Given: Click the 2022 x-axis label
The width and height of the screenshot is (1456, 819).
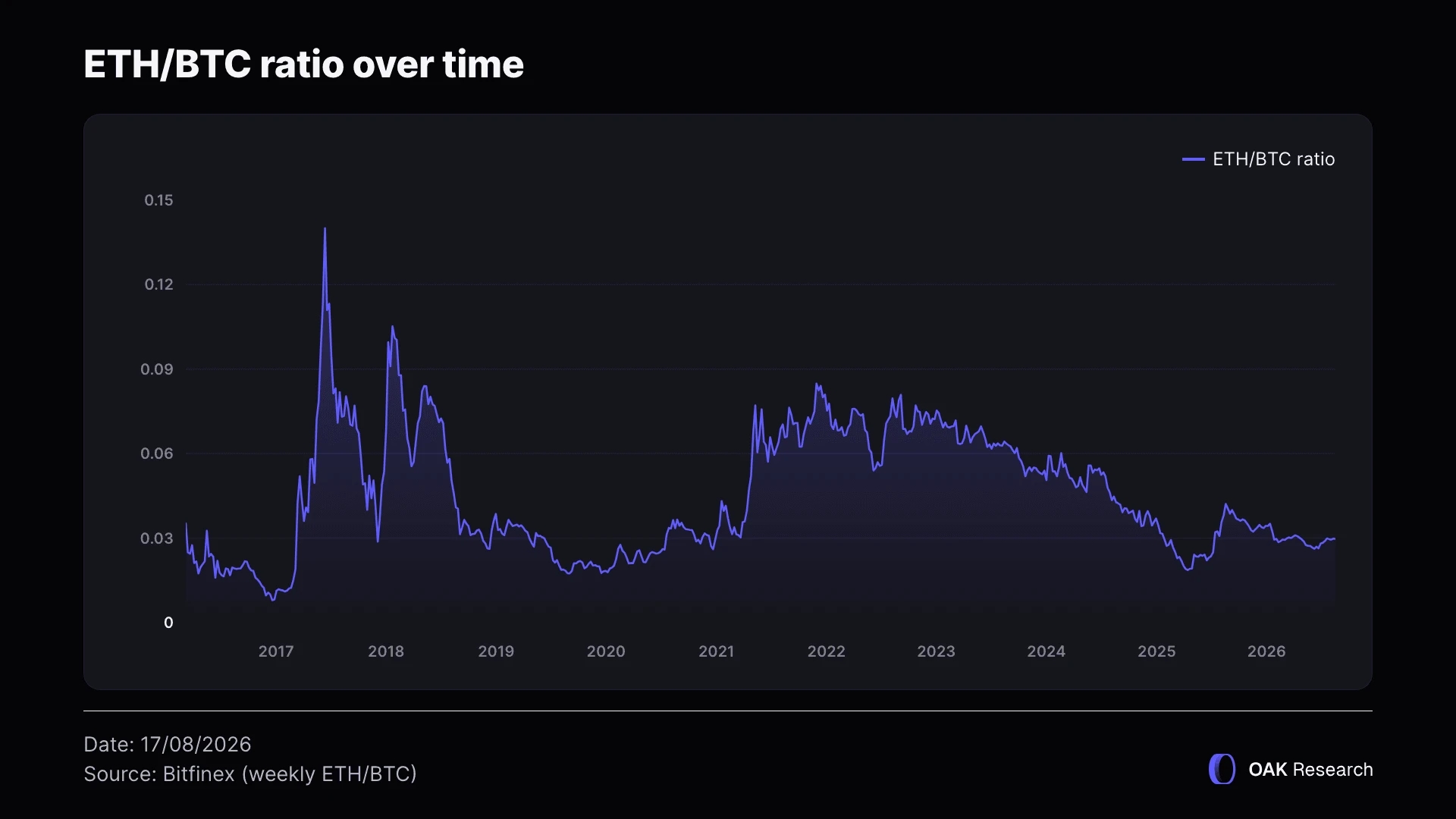Looking at the screenshot, I should coord(826,651).
